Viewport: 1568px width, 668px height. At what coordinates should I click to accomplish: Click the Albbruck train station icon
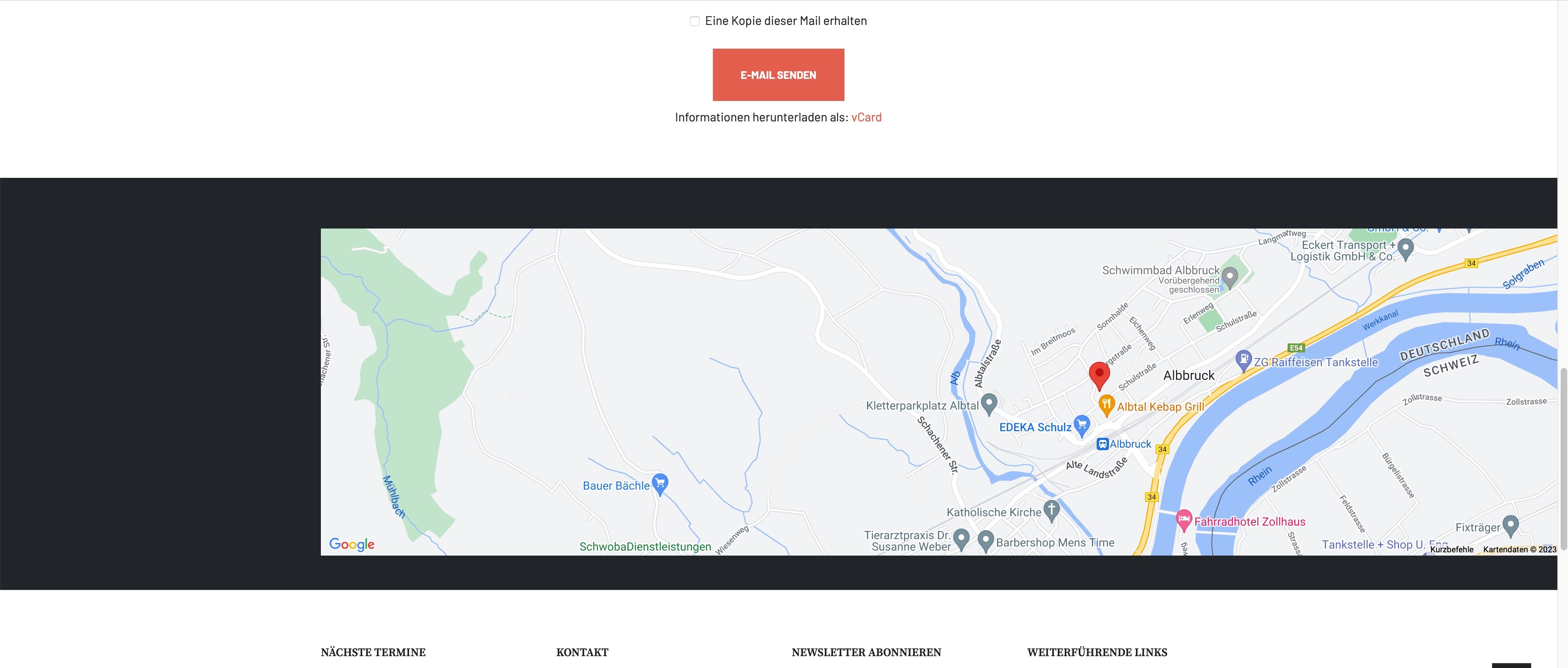tap(1102, 444)
